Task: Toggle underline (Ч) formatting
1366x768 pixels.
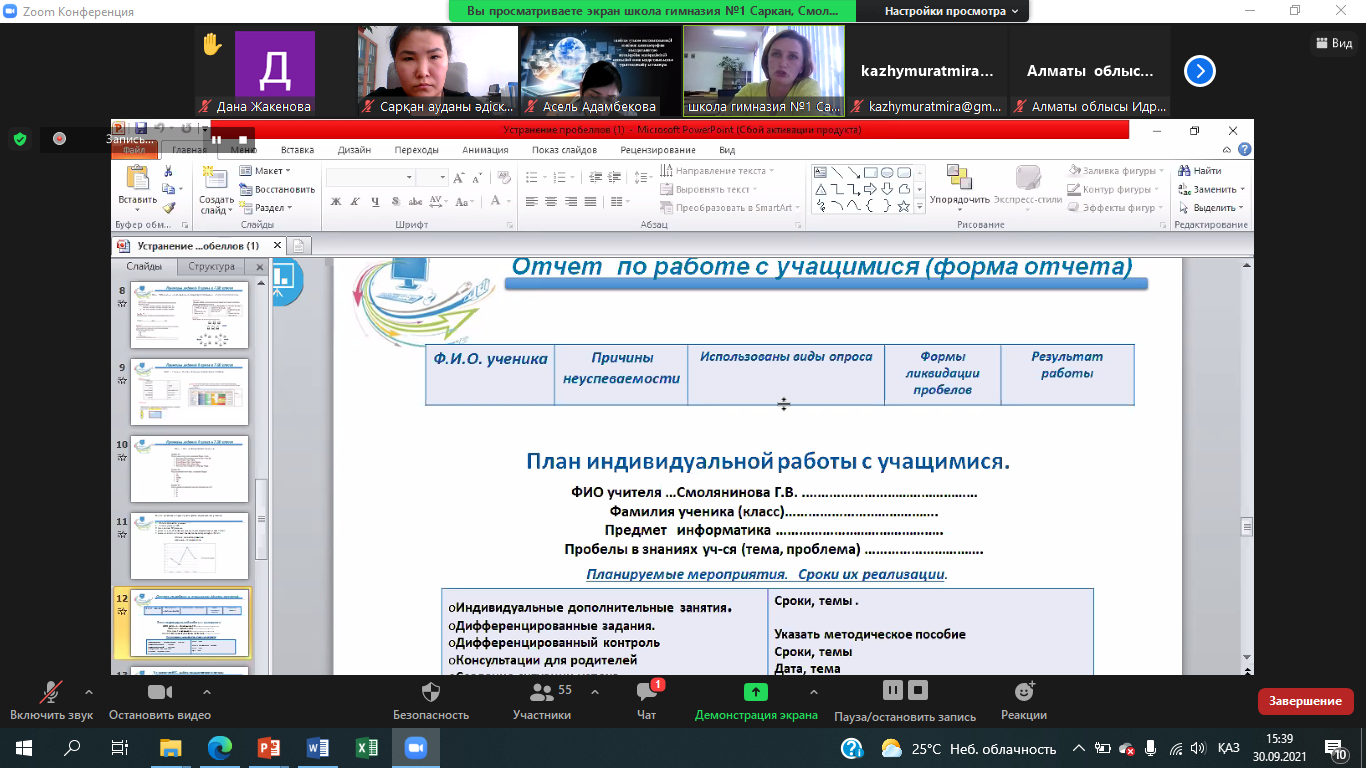Action: point(374,202)
